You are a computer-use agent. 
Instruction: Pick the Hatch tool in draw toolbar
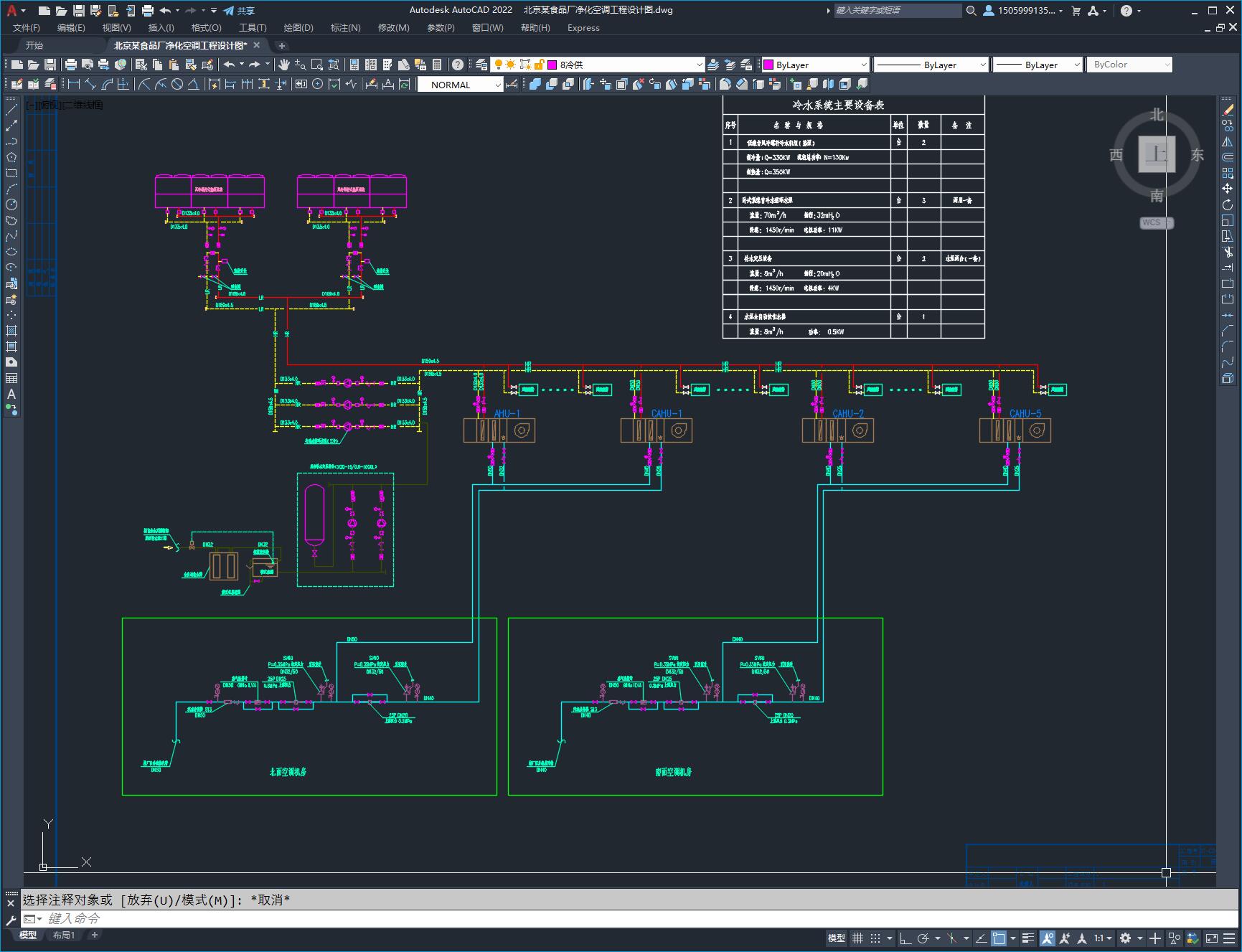pos(11,331)
